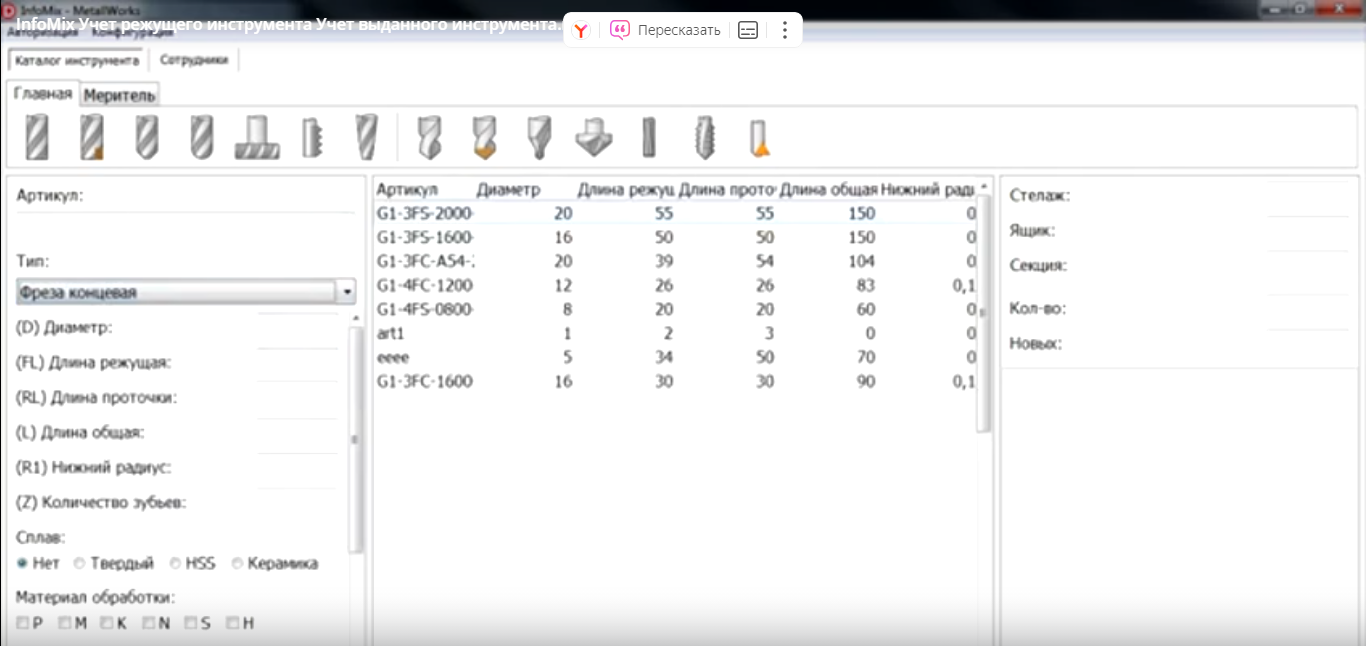Viewport: 1366px width, 646px height.
Task: Select the G1-4FC-1200 row in table
Action: tap(424, 285)
